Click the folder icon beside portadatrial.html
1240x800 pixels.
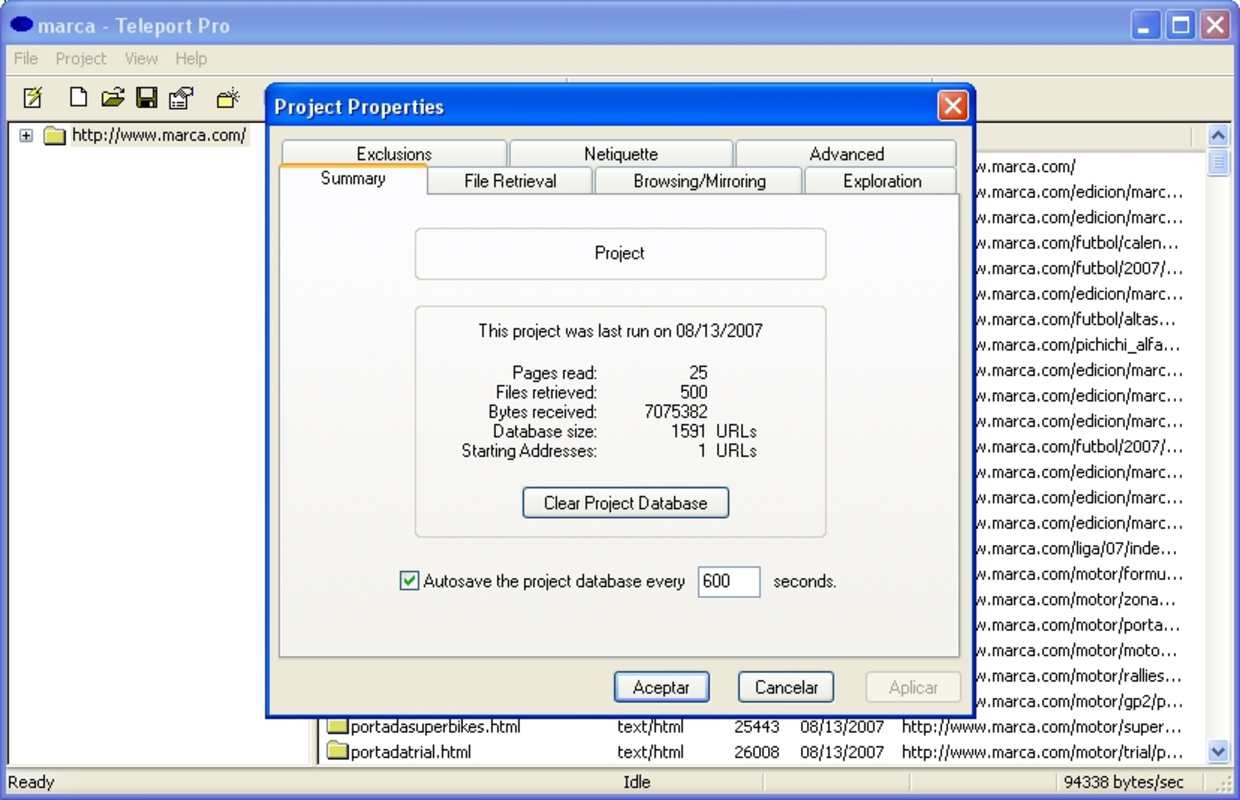(x=339, y=752)
